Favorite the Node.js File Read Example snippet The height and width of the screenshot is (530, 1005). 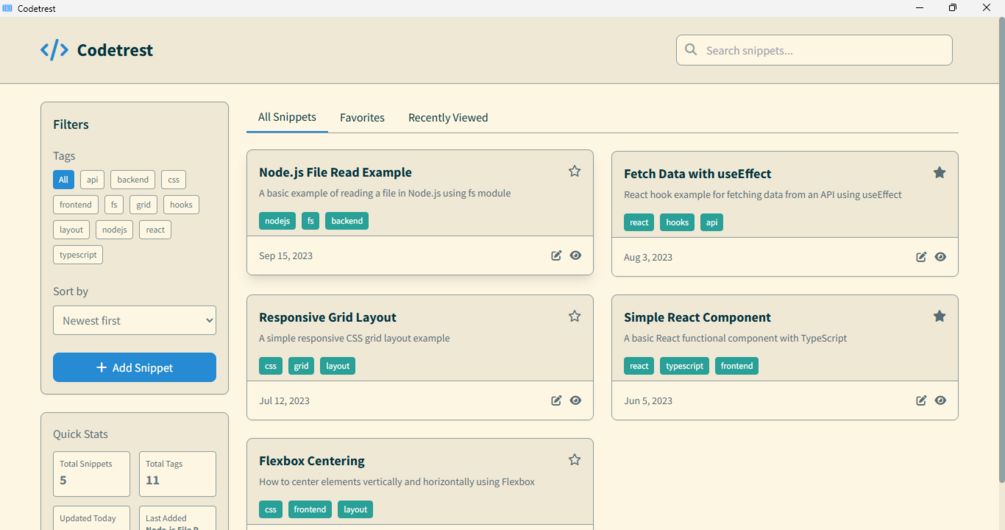point(575,172)
